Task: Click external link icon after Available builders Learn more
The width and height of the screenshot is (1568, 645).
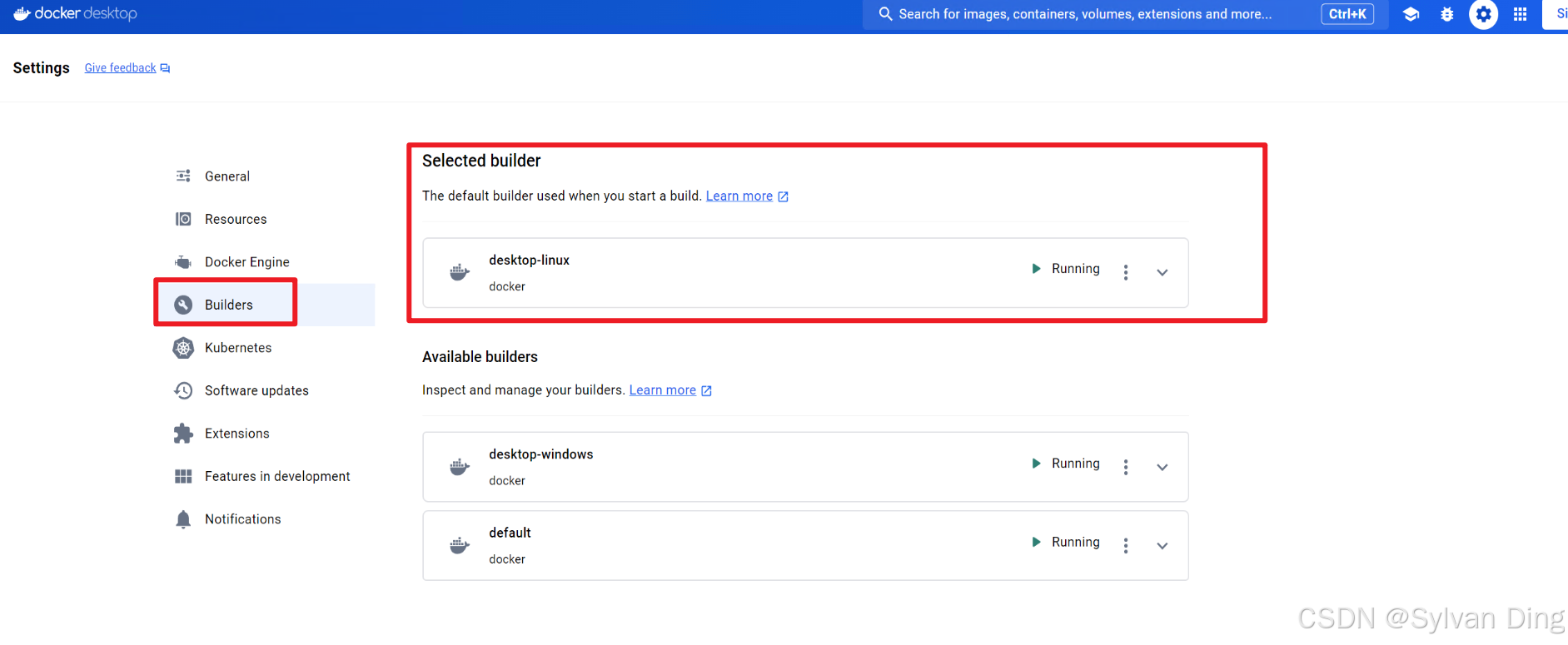Action: tap(706, 390)
